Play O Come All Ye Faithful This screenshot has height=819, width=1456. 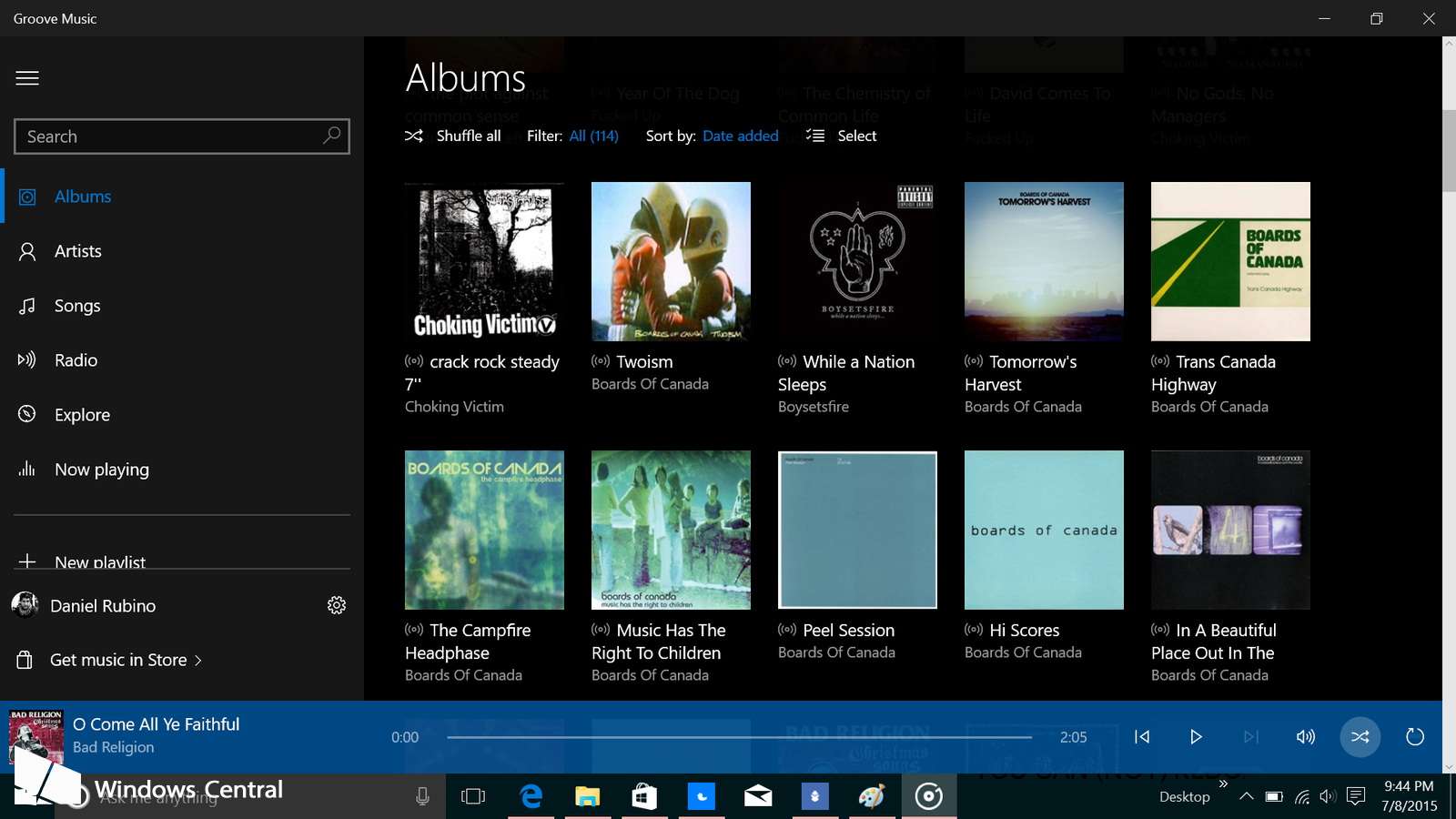(x=1197, y=737)
